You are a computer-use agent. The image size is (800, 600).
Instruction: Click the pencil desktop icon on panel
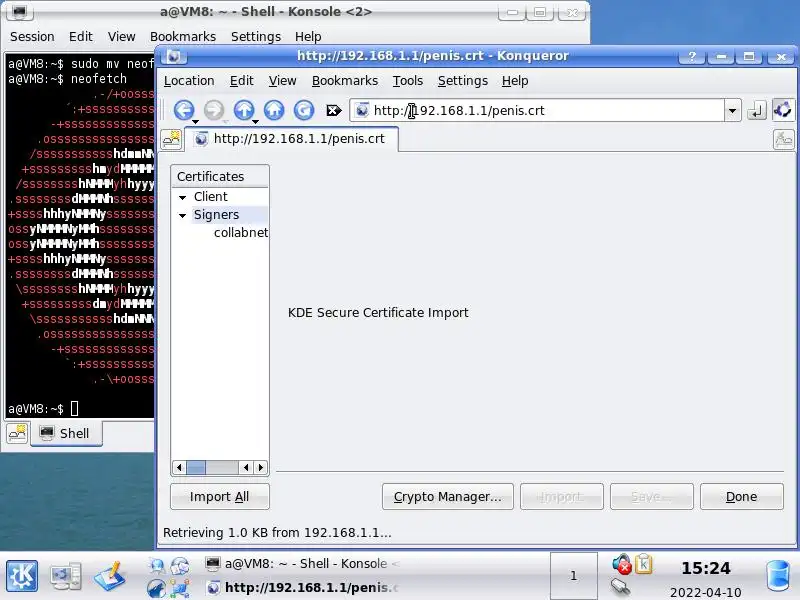[110, 576]
